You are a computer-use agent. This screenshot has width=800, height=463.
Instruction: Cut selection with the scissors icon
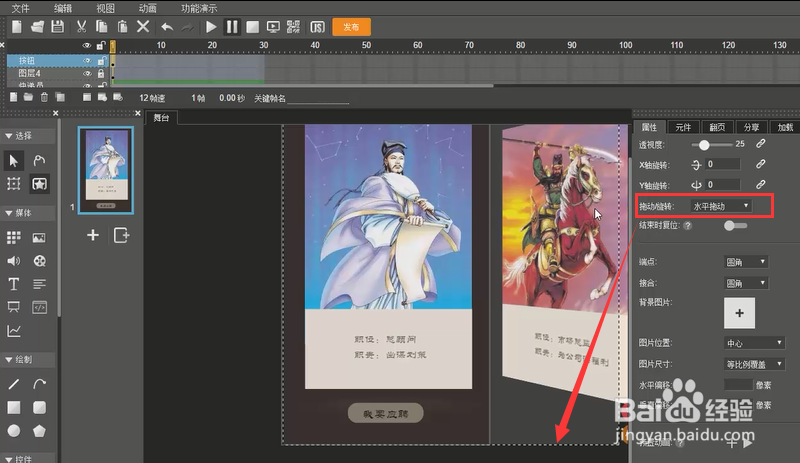coord(81,27)
